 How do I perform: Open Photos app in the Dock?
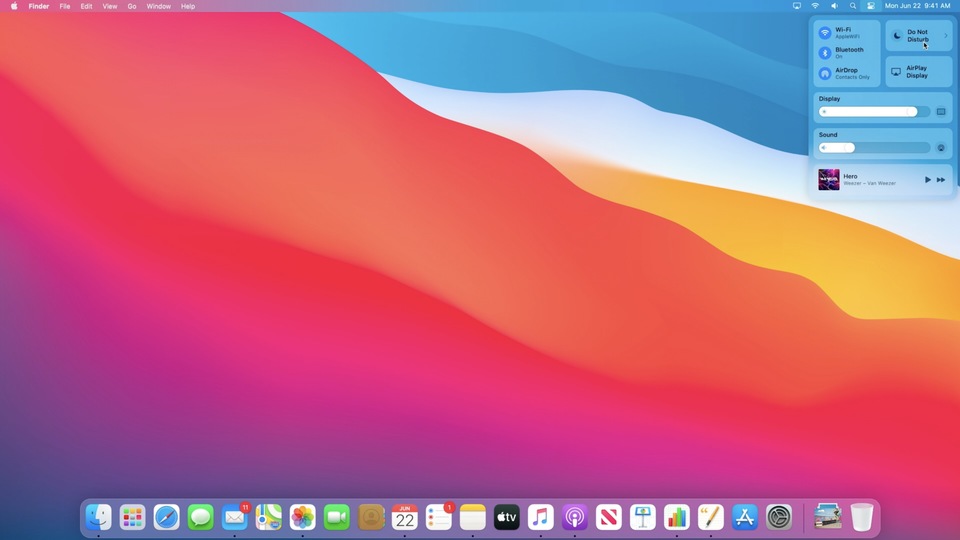pyautogui.click(x=302, y=517)
